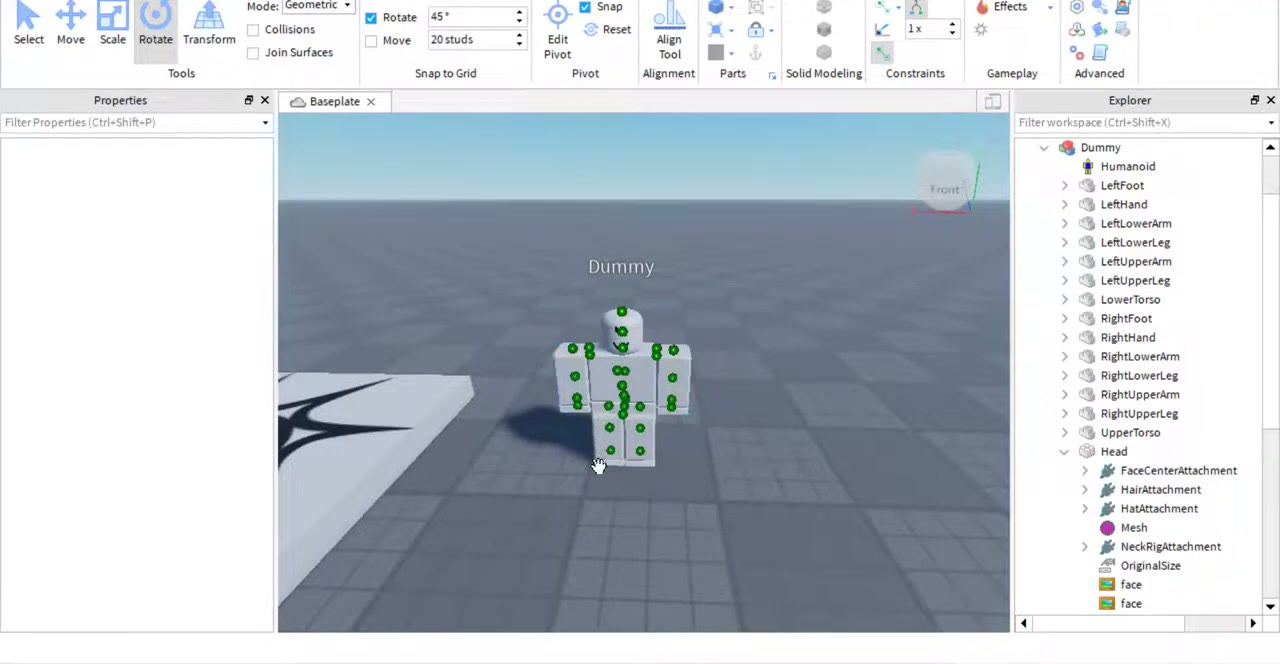
Task: Open Parts group dialog launcher
Action: (x=771, y=76)
